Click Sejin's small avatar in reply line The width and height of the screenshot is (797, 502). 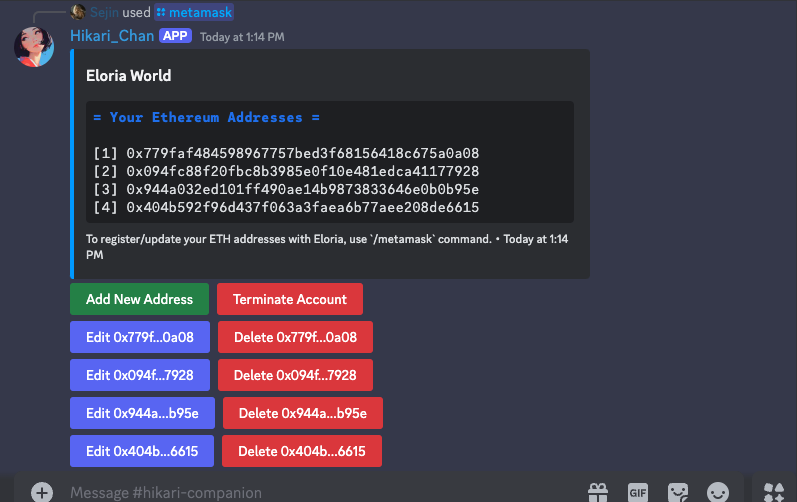tap(78, 12)
